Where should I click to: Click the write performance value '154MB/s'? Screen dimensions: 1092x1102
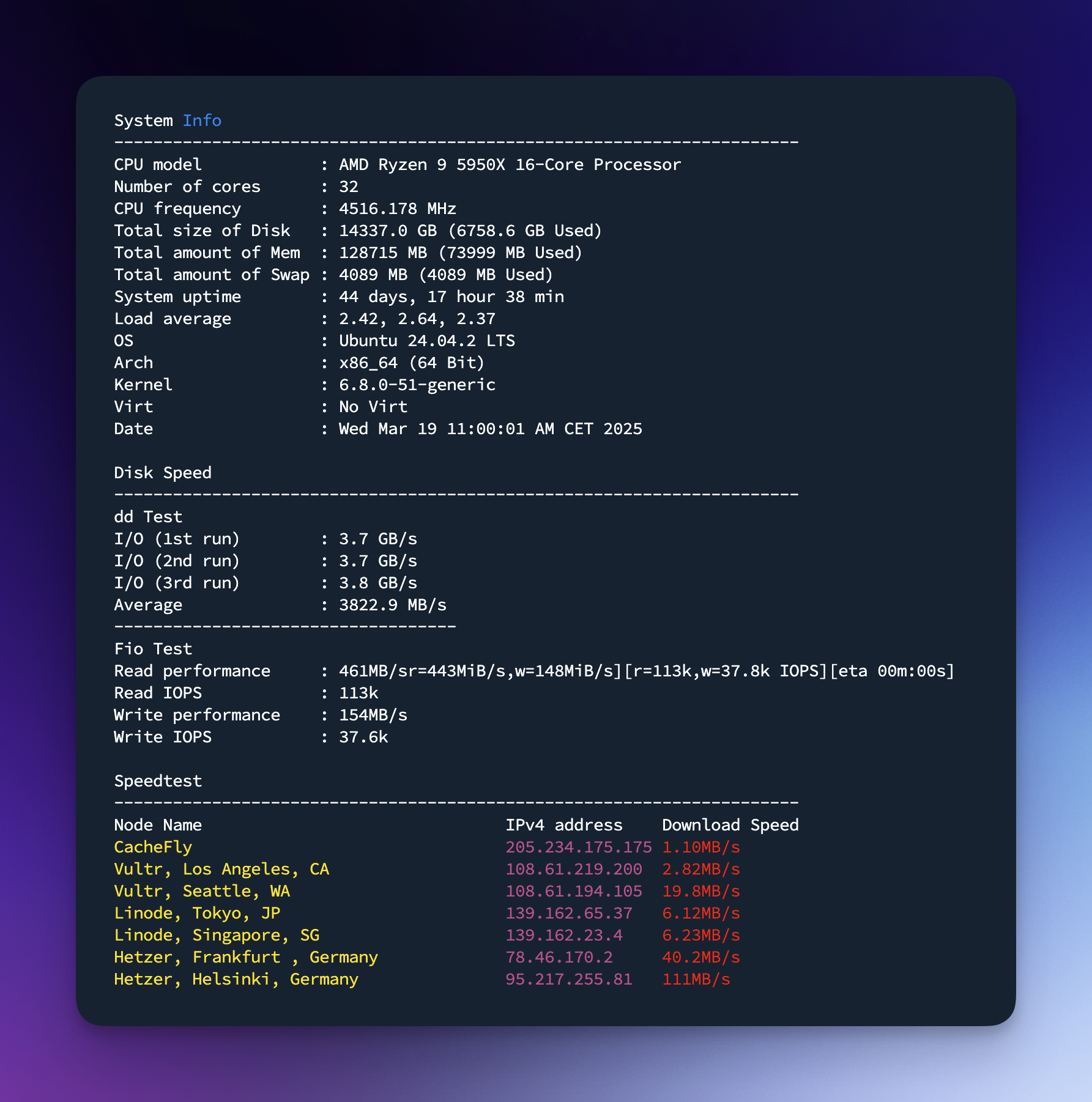(x=373, y=715)
